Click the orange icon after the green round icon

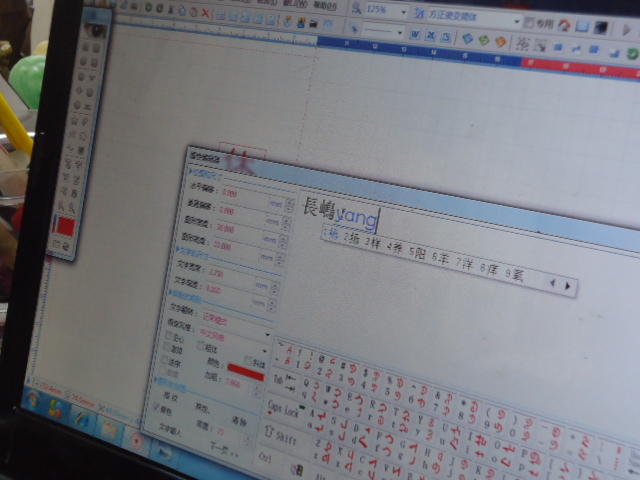500,41
